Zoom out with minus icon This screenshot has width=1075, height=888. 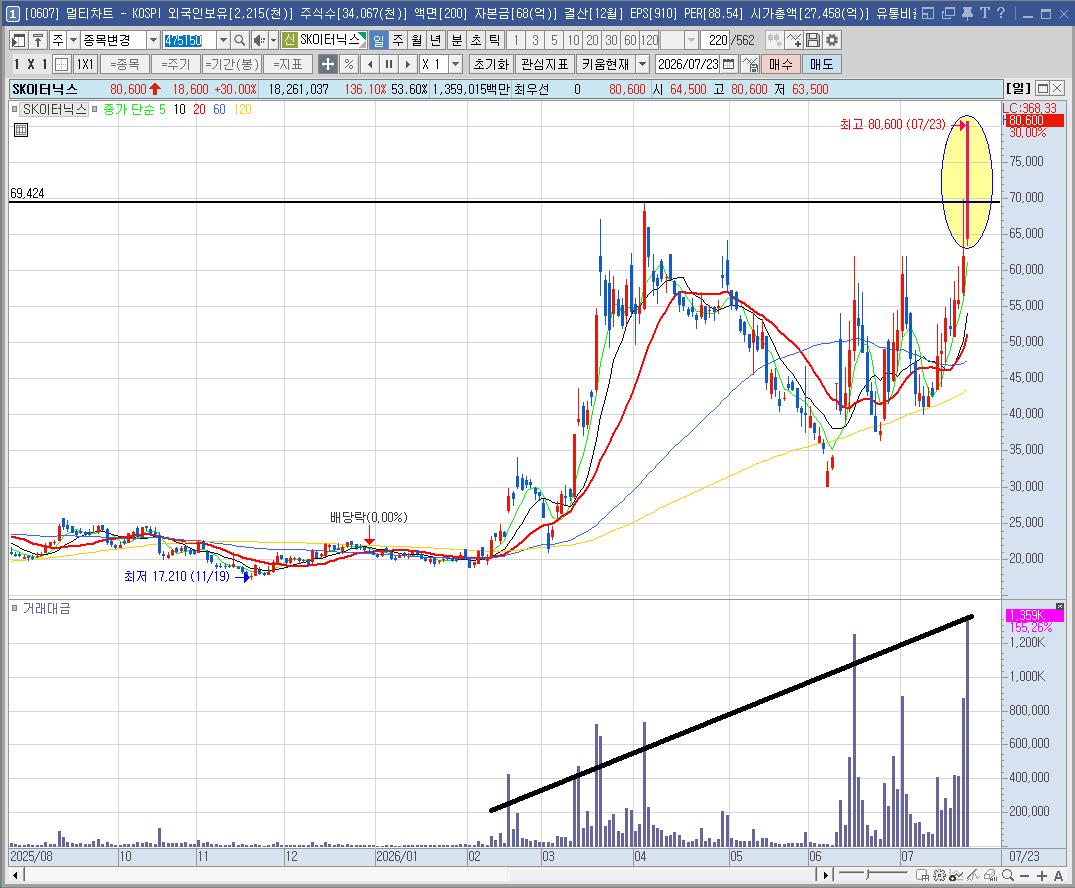[1024, 876]
